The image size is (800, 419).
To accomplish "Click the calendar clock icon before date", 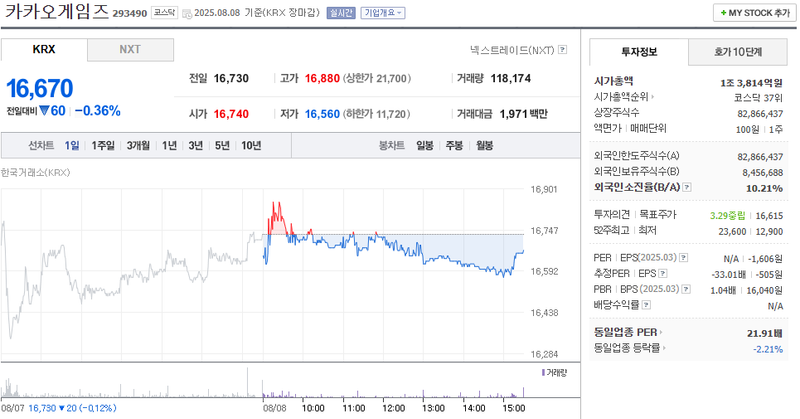I will click(x=187, y=14).
